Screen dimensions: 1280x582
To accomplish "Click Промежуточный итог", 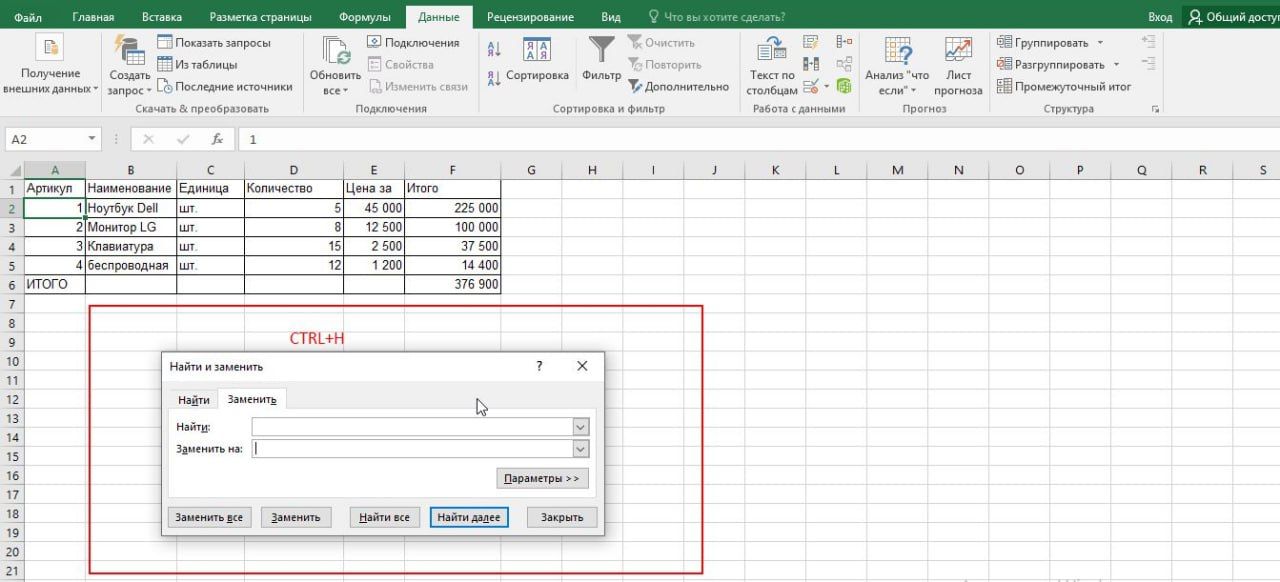I will coord(1064,87).
